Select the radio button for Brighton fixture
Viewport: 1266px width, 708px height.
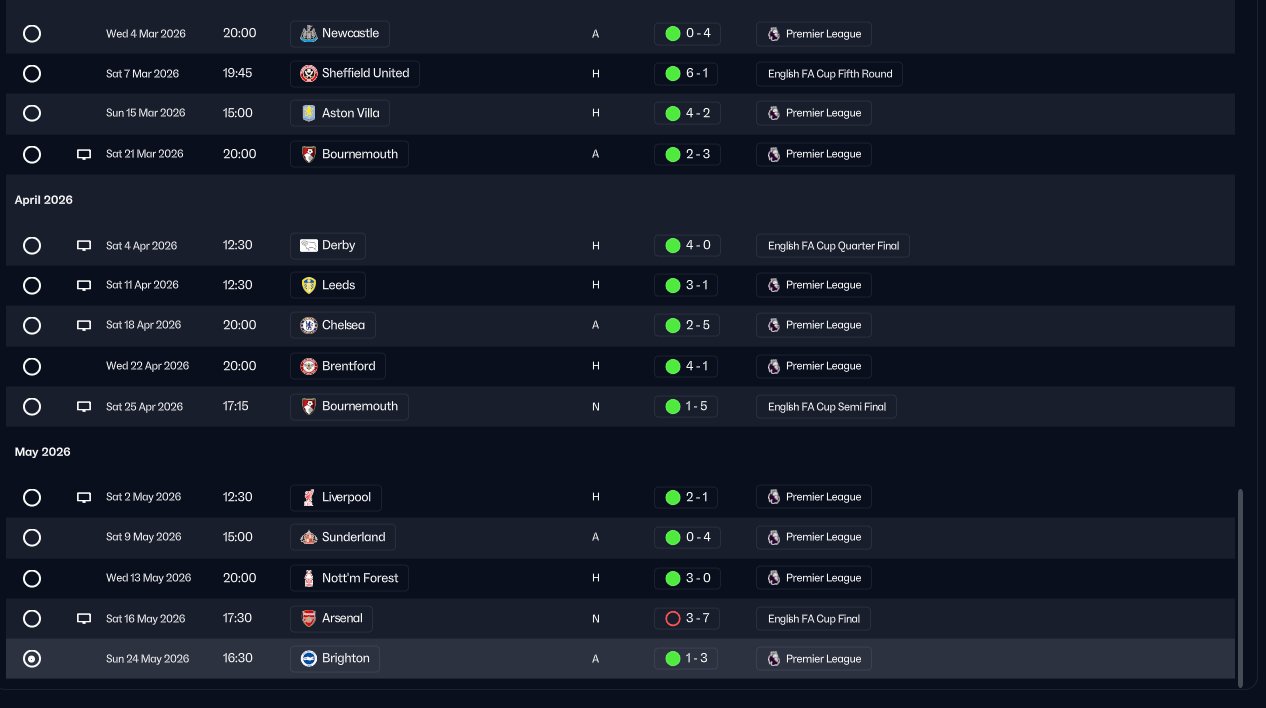[32, 658]
